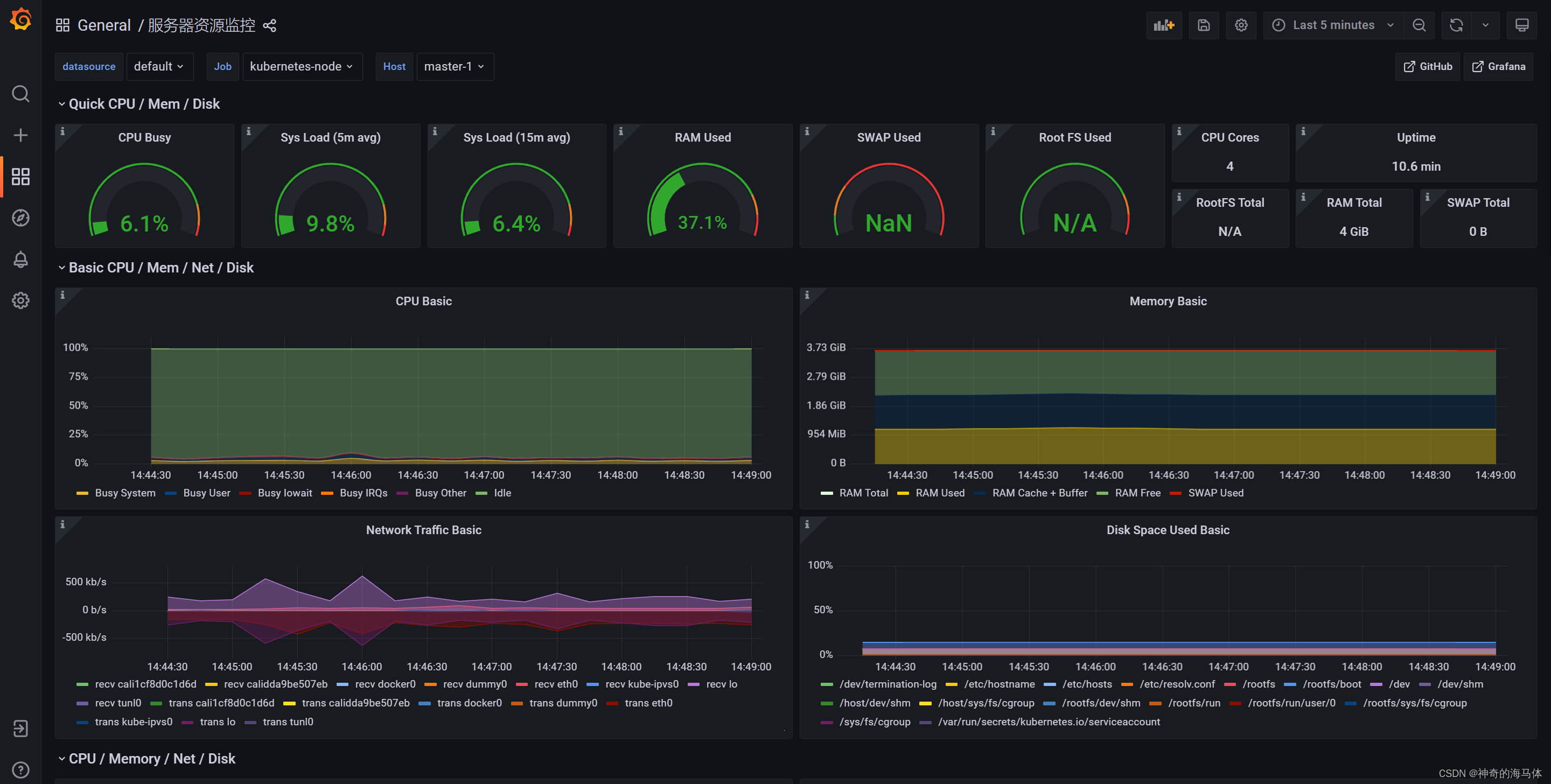This screenshot has width=1551, height=784.
Task: Toggle the RAM Free series in legend
Action: coord(1137,493)
